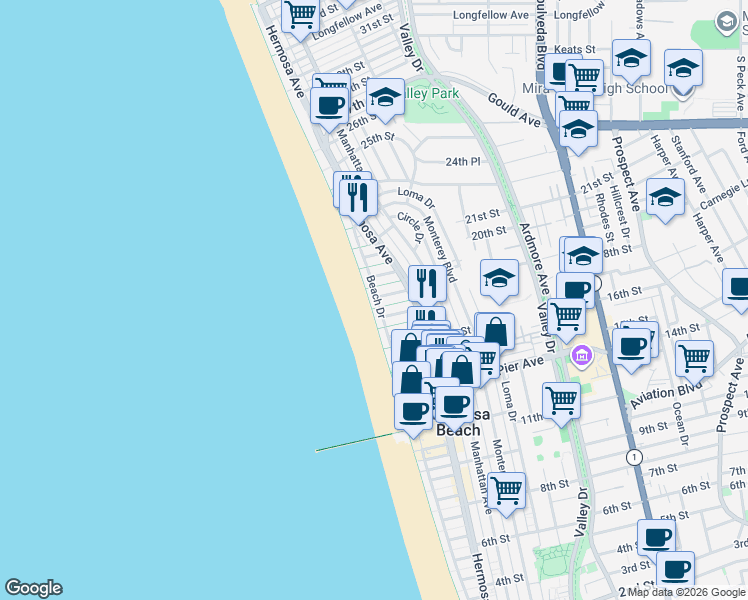Click the graduation cap marker beside Valley Park
The image size is (748, 600).
point(385,99)
